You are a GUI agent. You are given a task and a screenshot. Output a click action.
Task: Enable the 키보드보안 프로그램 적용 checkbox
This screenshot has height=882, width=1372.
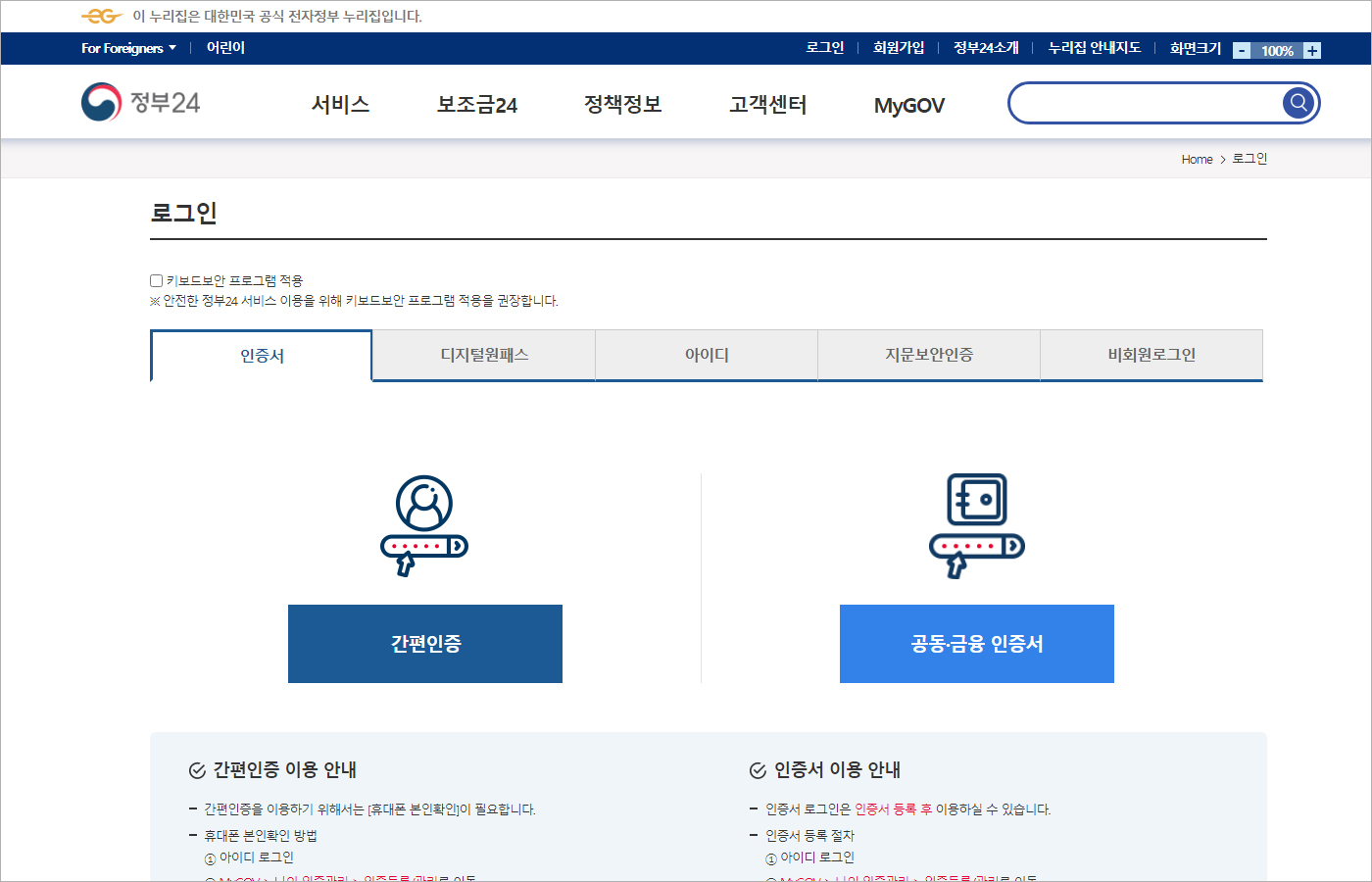(x=156, y=280)
